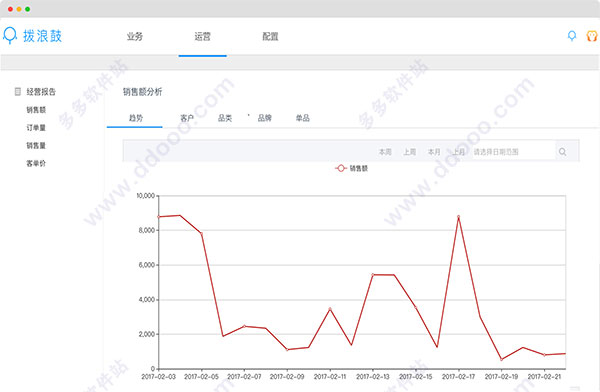Click the chart peak point at 2017-02-17

[458, 217]
